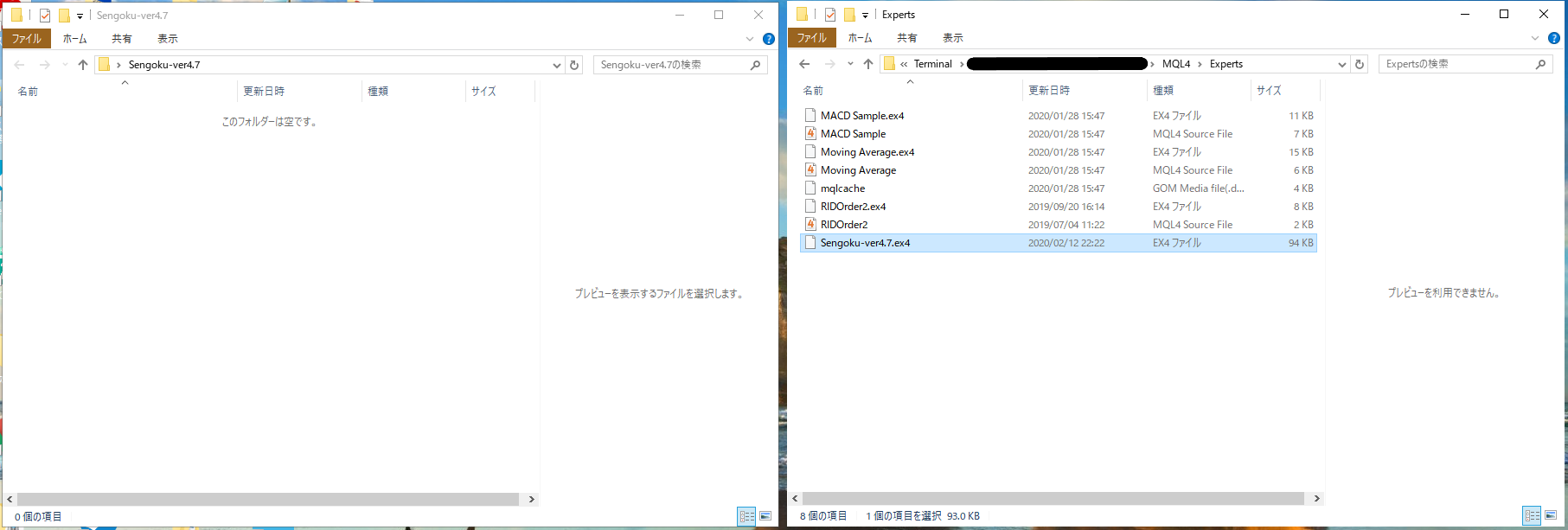Refresh the Experts folder view
Screen dimensions: 1568x530
[1360, 64]
